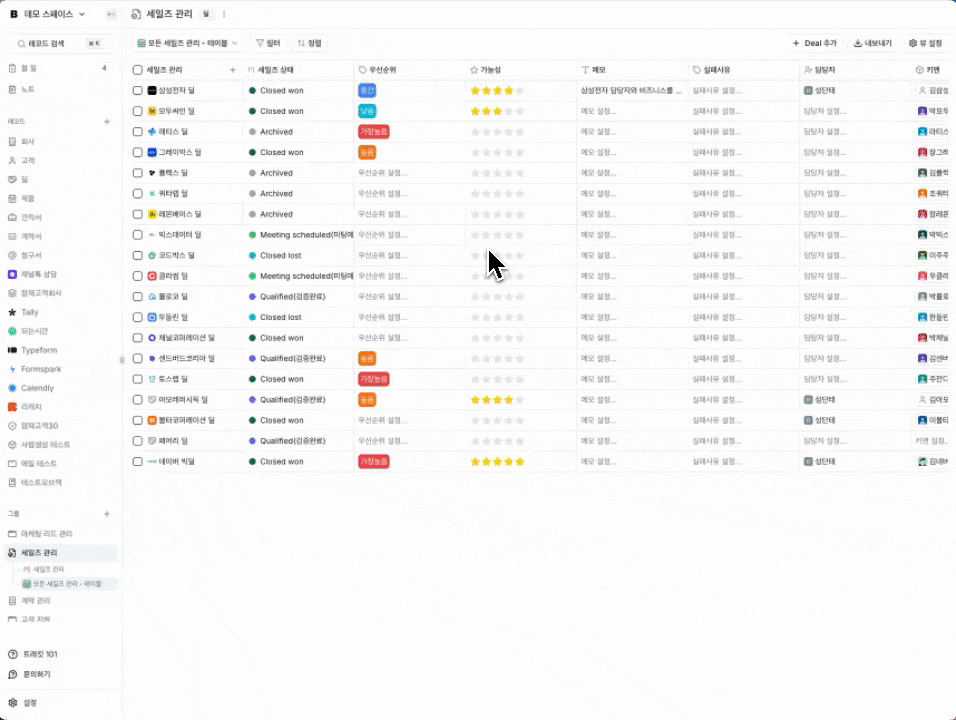Open 설정 gear icon in sidebar
956x720 pixels.
pyautogui.click(x=13, y=703)
